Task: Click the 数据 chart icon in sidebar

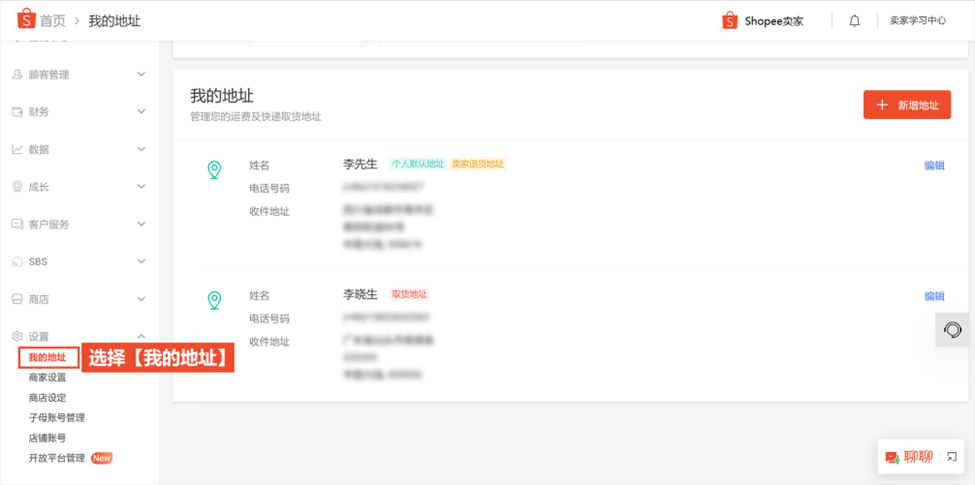Action: click(x=17, y=149)
